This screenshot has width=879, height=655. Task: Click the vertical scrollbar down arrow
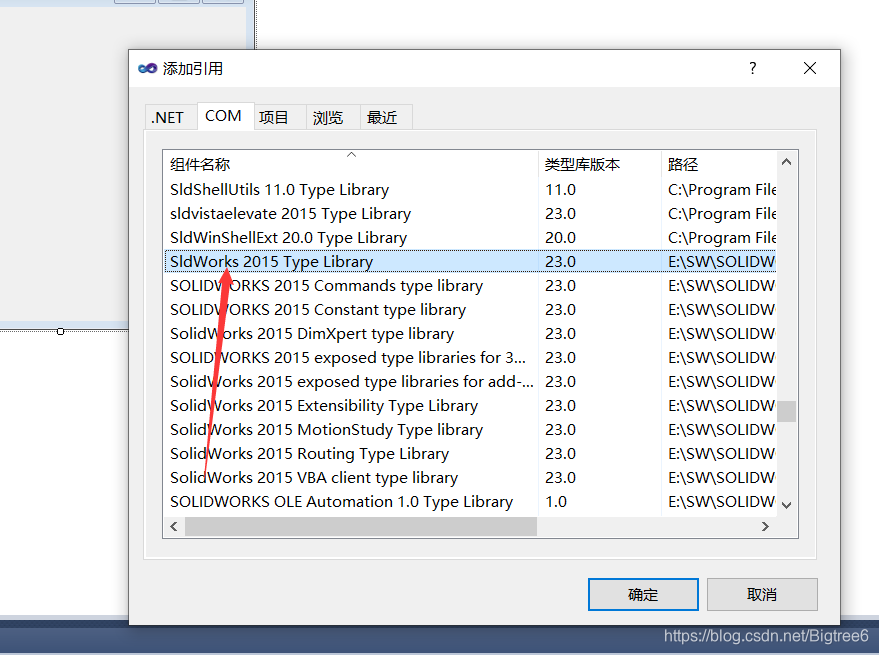tap(787, 505)
